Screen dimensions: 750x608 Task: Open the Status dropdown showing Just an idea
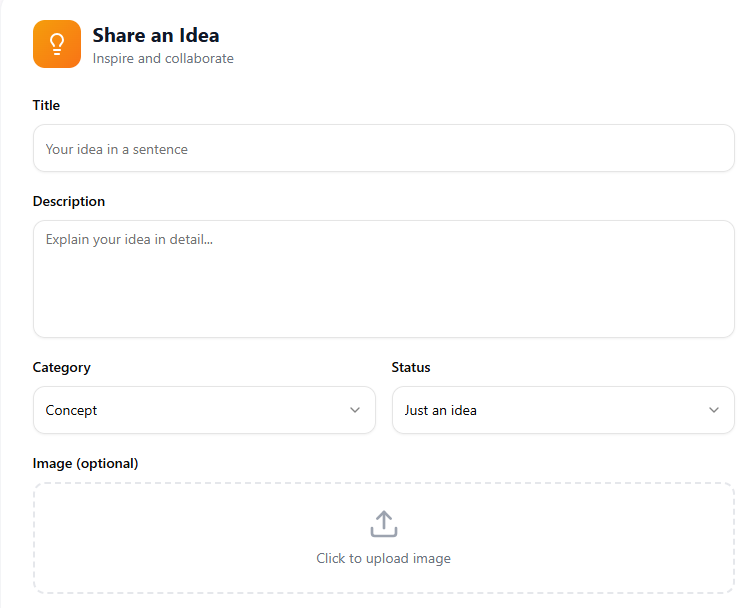(563, 410)
